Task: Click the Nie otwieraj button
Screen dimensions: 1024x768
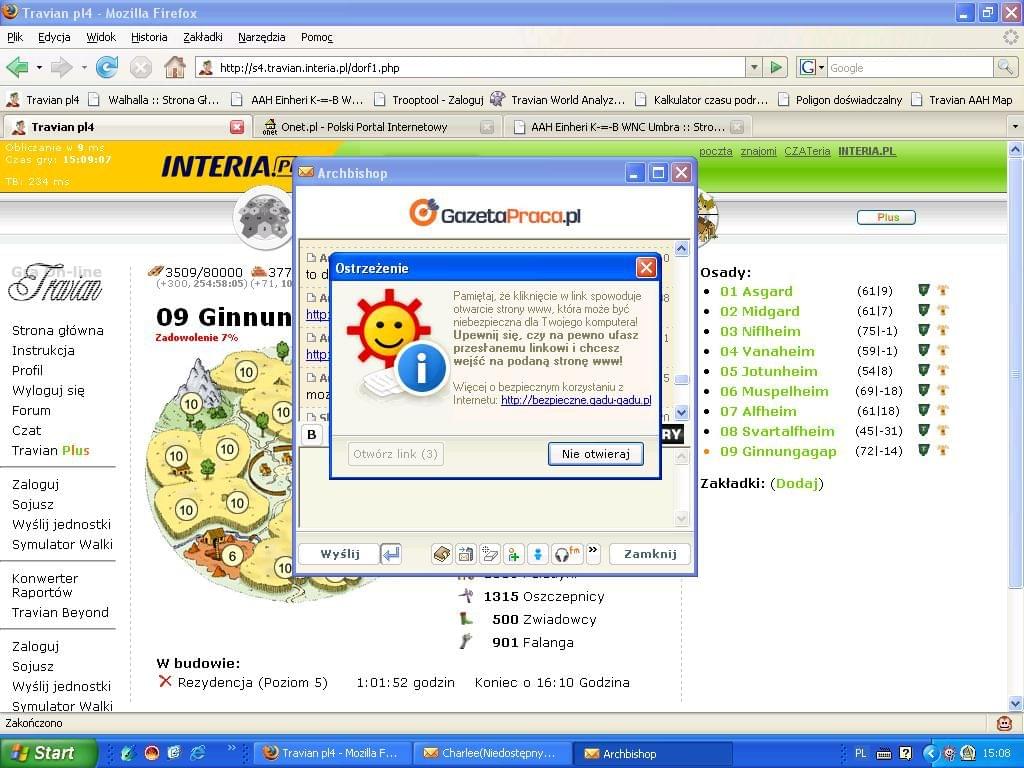Action: tap(596, 454)
